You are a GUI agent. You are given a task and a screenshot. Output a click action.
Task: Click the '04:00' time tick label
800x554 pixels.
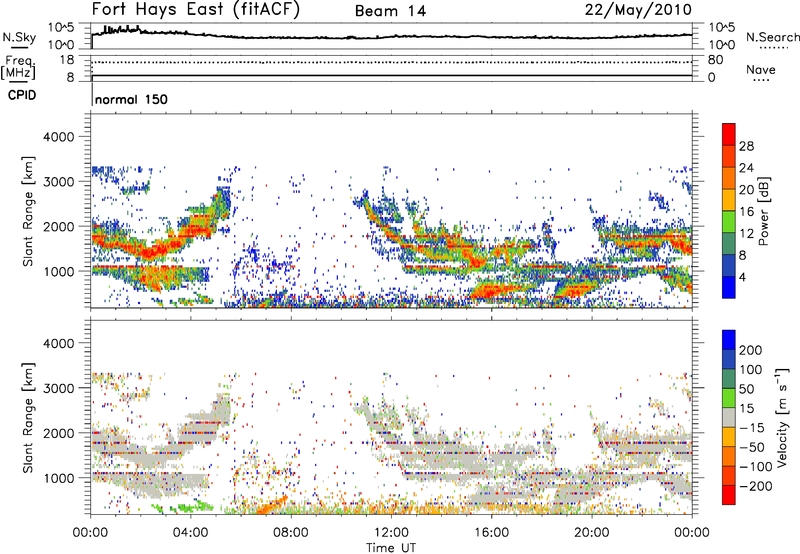[x=190, y=533]
